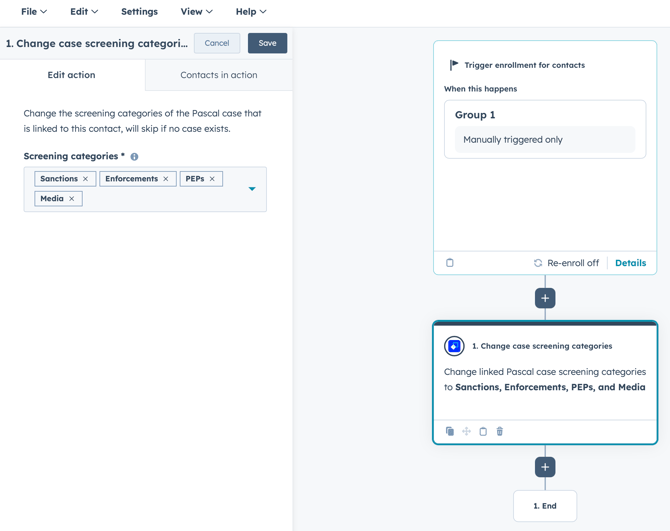Viewport: 670px width, 531px height.
Task: Click the plus button above the action card
Action: pyautogui.click(x=545, y=298)
